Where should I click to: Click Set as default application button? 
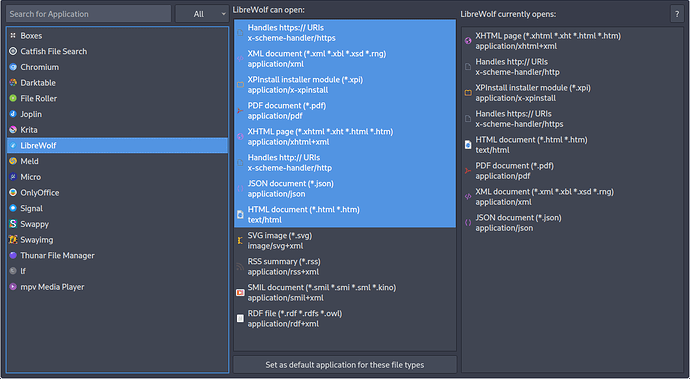pos(345,365)
